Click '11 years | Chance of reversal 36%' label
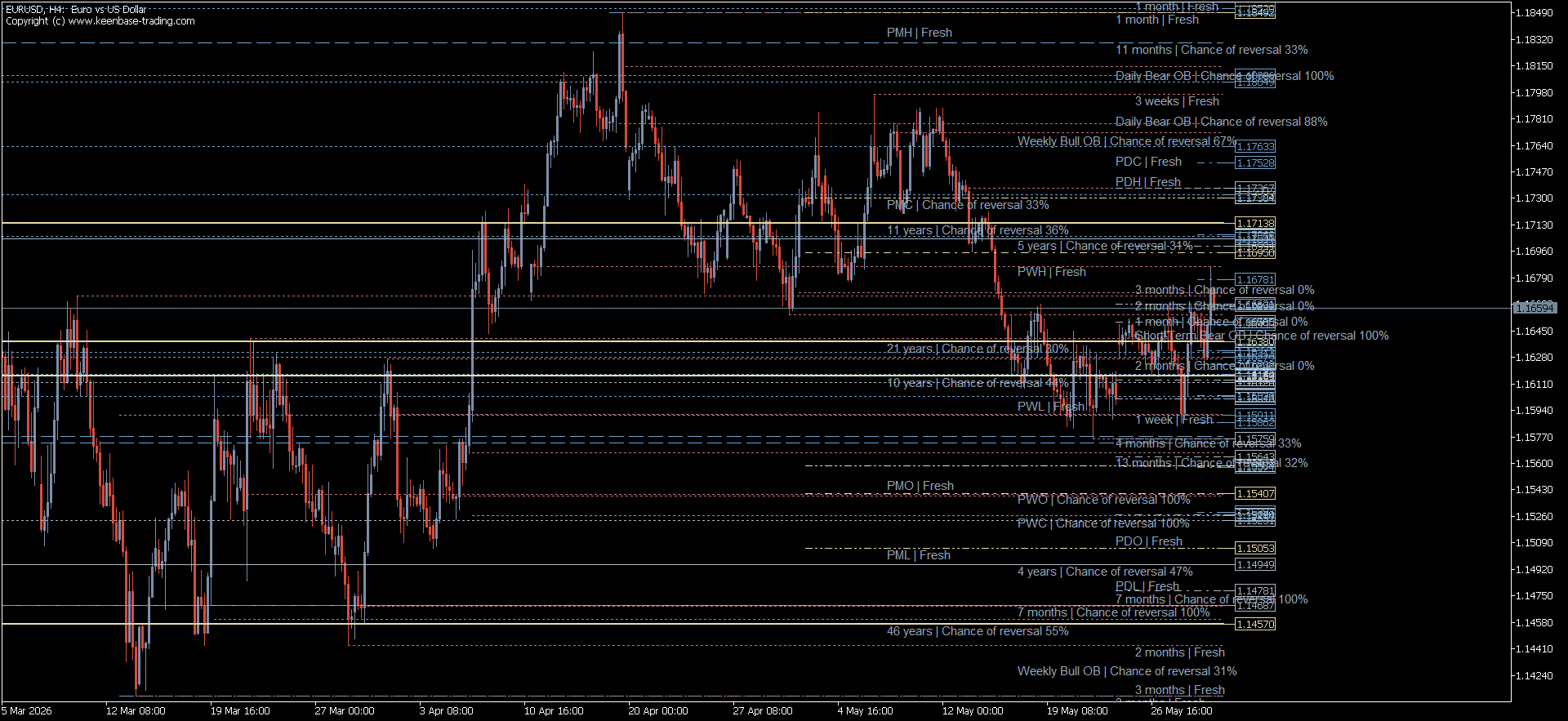The height and width of the screenshot is (721, 1568). pos(978,230)
